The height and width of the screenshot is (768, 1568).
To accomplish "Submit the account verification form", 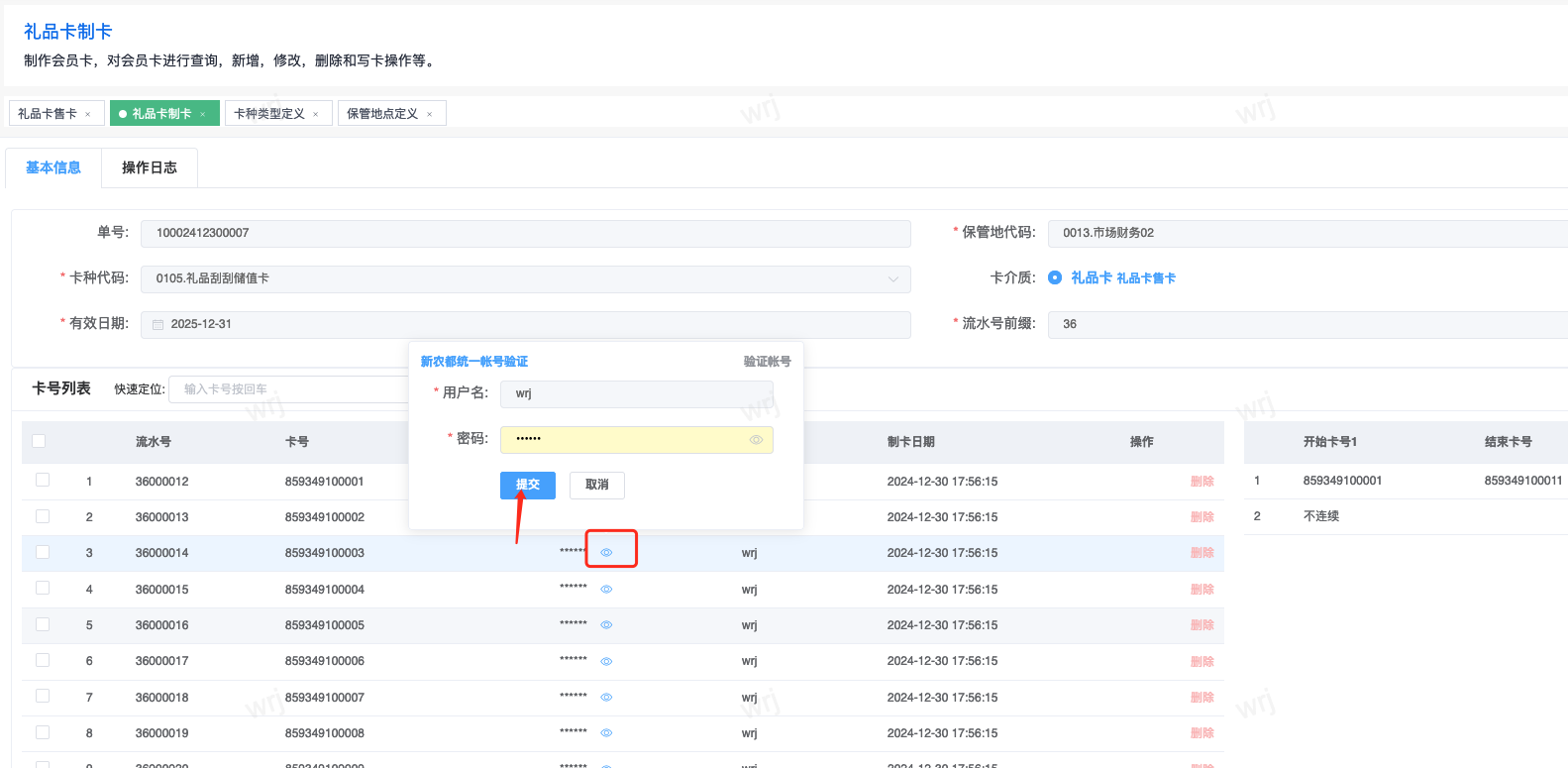I will pyautogui.click(x=527, y=485).
